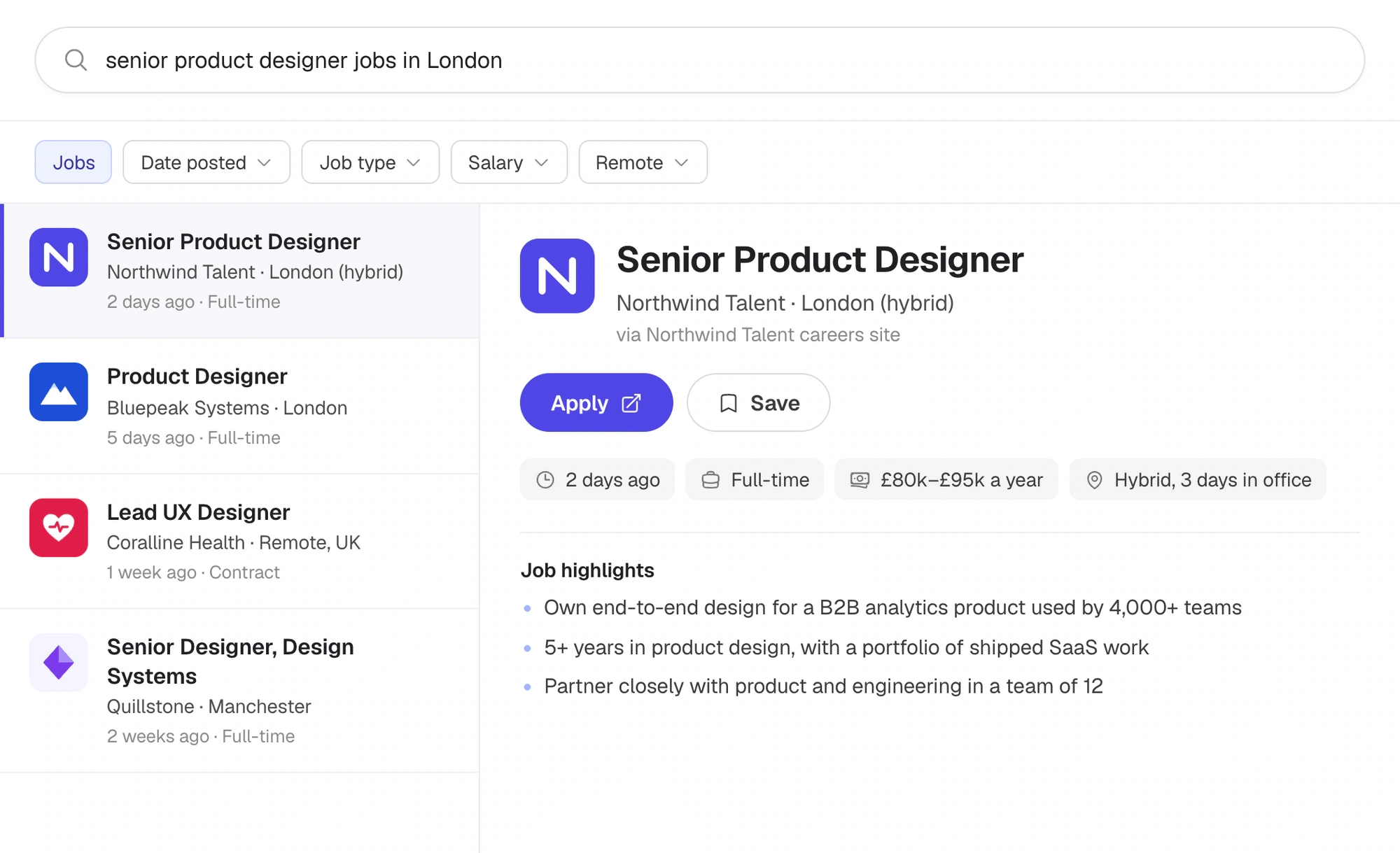This screenshot has height=853, width=1400.
Task: Click the location pin icon beside Hybrid
Action: pyautogui.click(x=1094, y=479)
